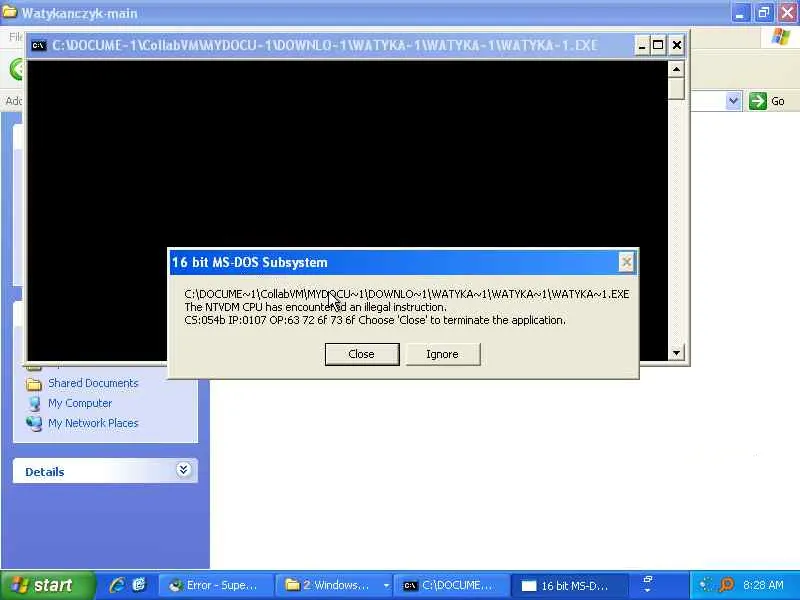Open the address bar dropdown arrow
Image resolution: width=800 pixels, height=600 pixels.
733,101
